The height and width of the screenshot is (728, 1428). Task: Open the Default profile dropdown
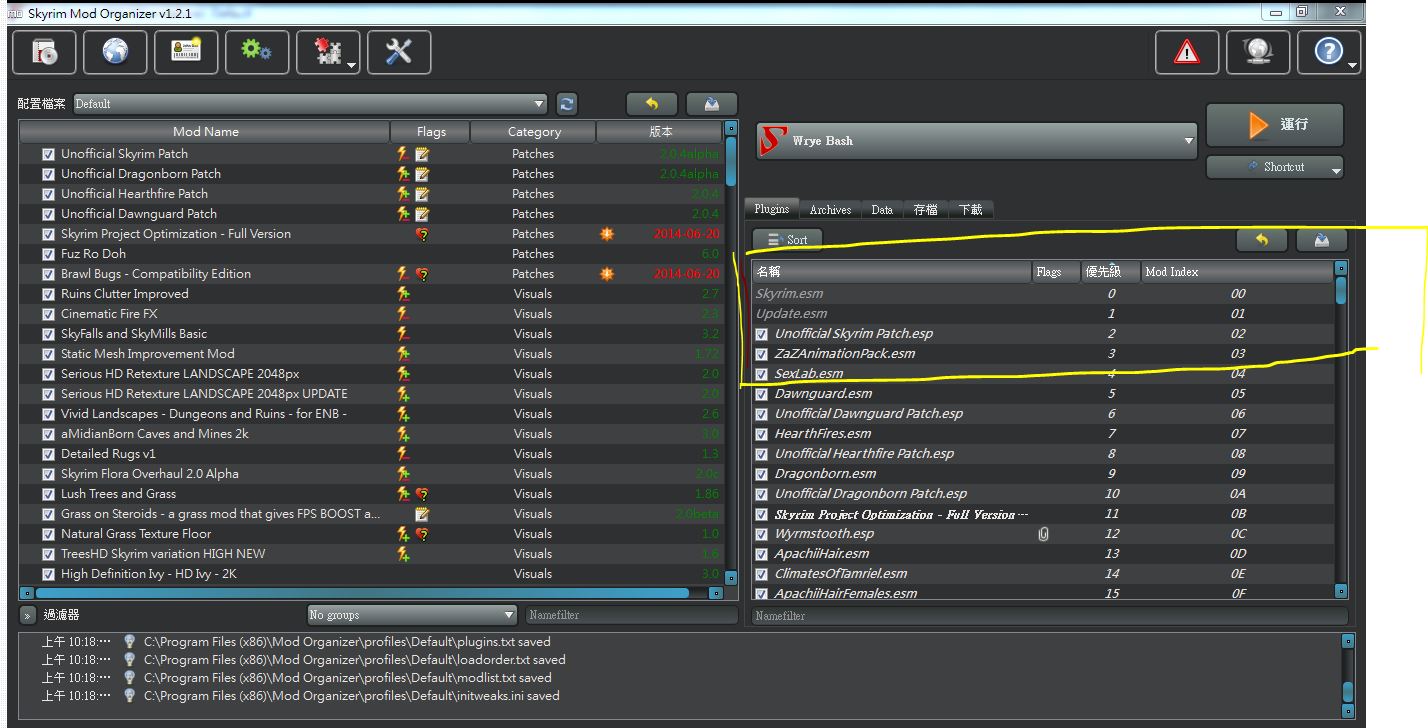310,104
